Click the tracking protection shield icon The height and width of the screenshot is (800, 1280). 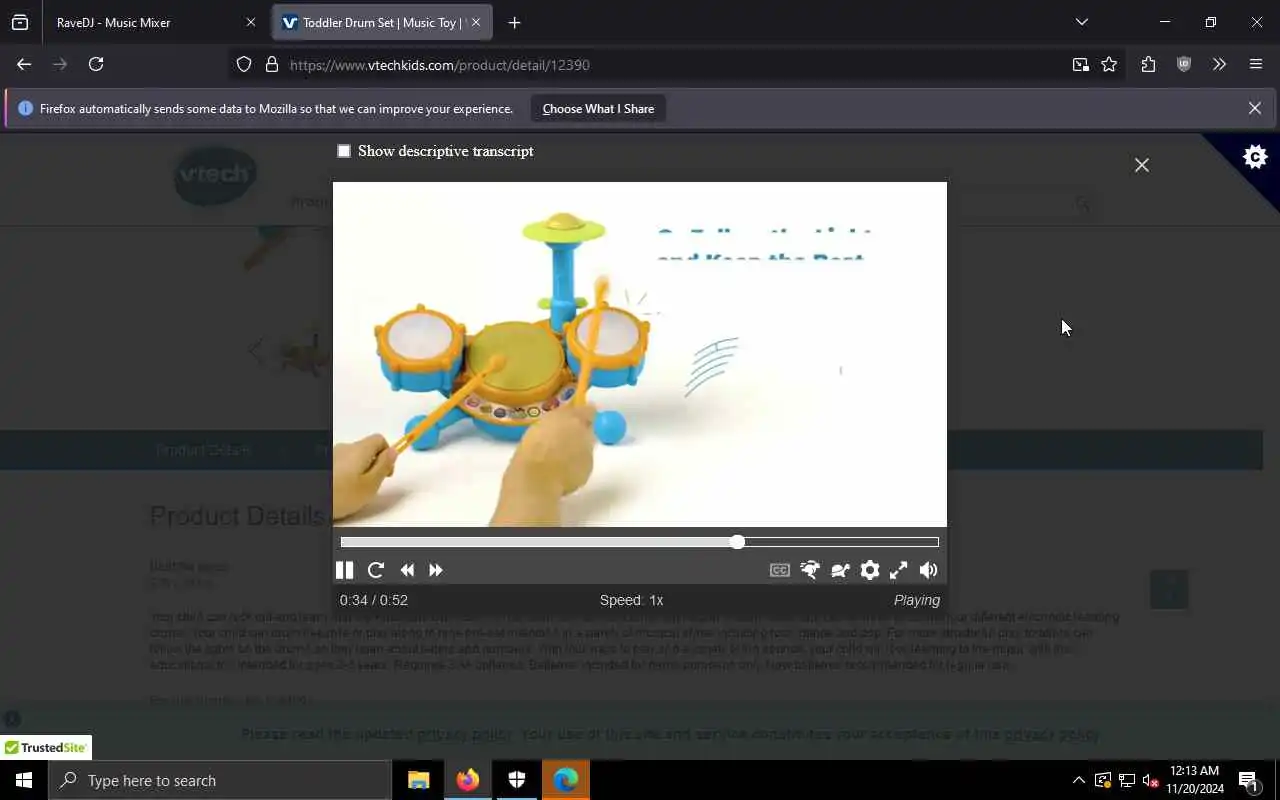coord(244,65)
